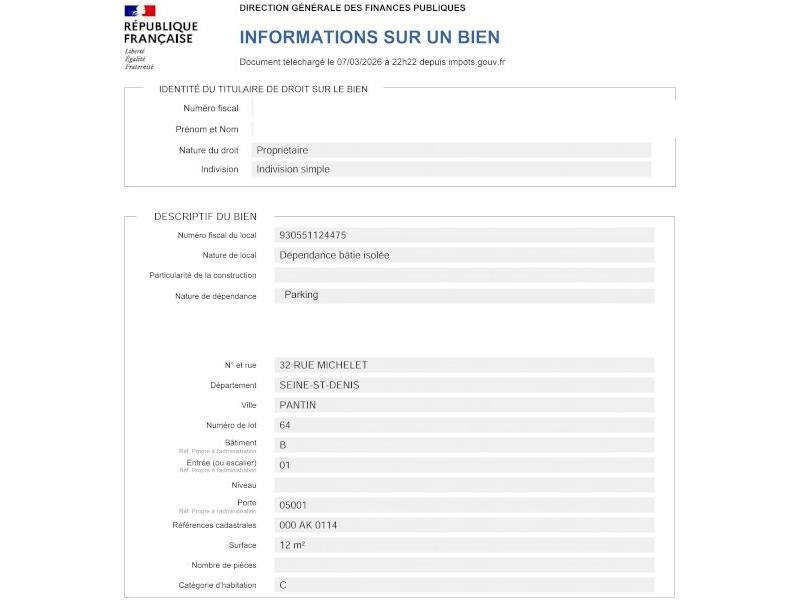Select the address field 32 RUE MICHELET
Screen dimensions: 800x600
(x=464, y=365)
